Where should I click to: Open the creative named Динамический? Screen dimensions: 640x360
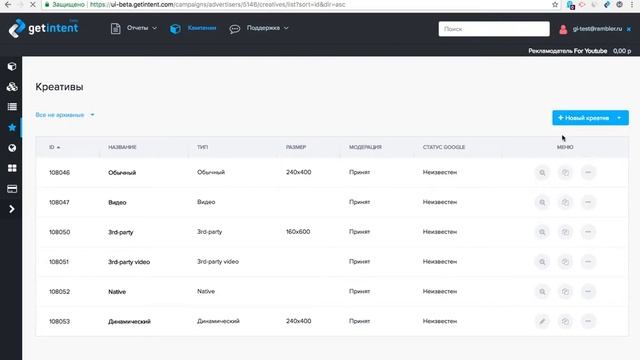click(129, 322)
